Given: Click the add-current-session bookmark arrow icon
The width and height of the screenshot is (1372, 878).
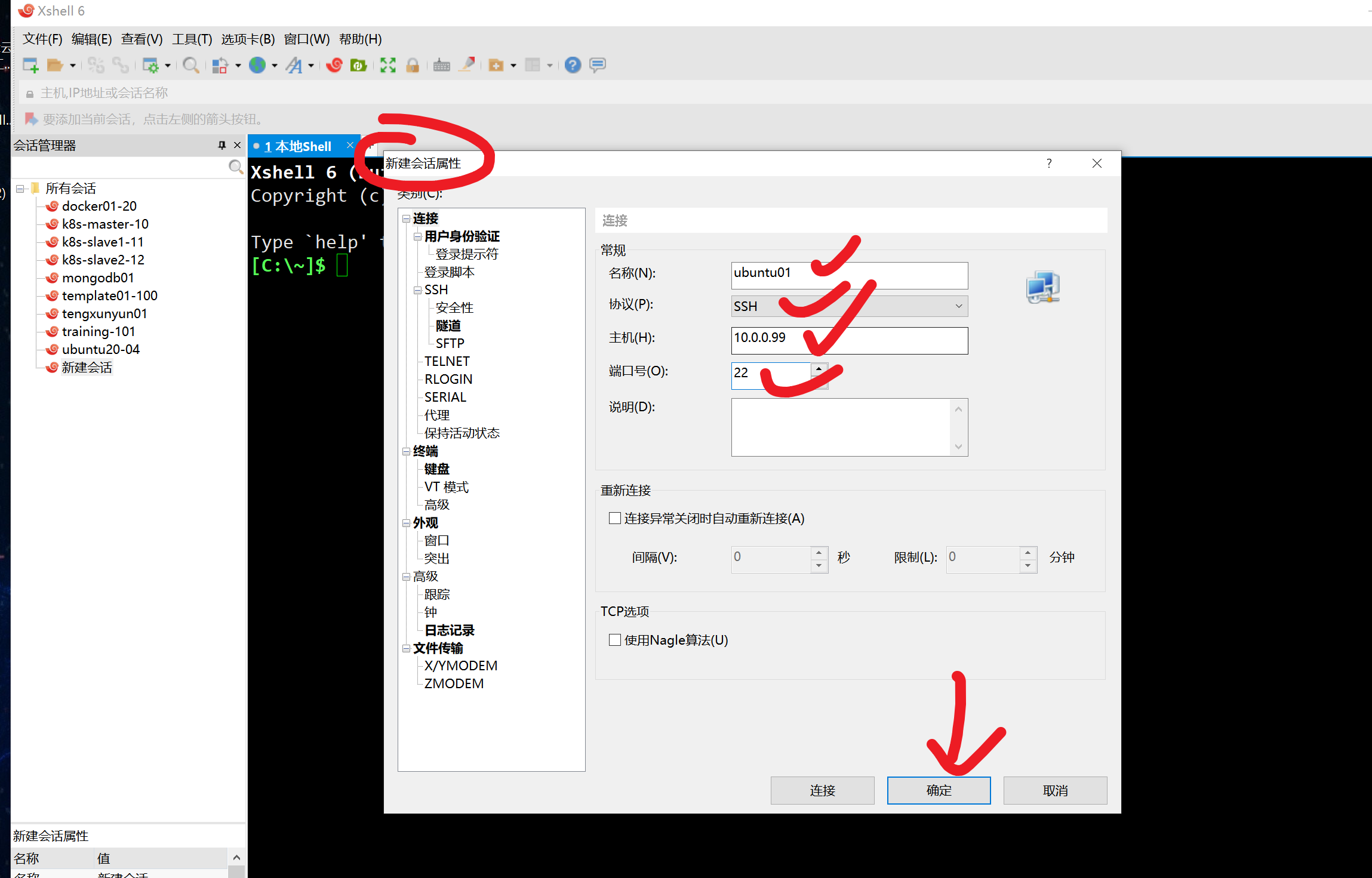Looking at the screenshot, I should (x=31, y=119).
